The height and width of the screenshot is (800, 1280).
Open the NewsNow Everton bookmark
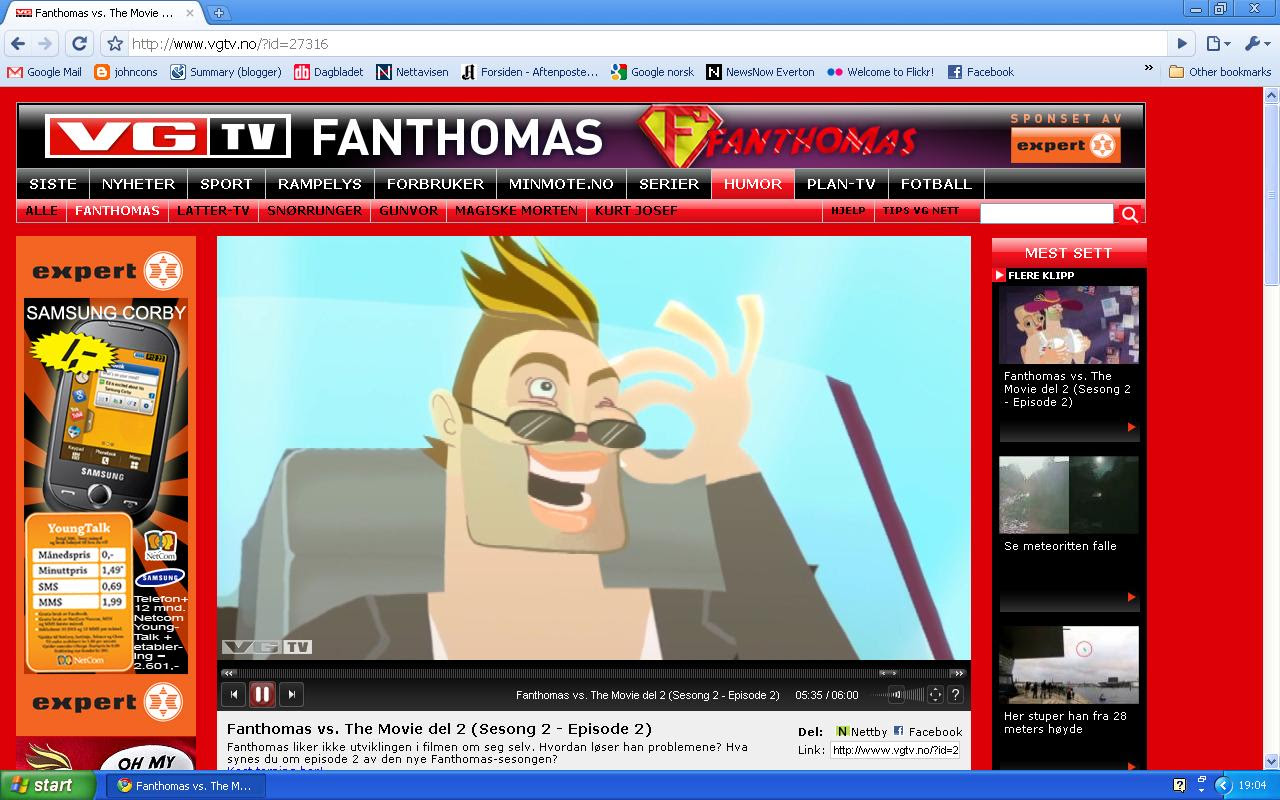click(760, 72)
